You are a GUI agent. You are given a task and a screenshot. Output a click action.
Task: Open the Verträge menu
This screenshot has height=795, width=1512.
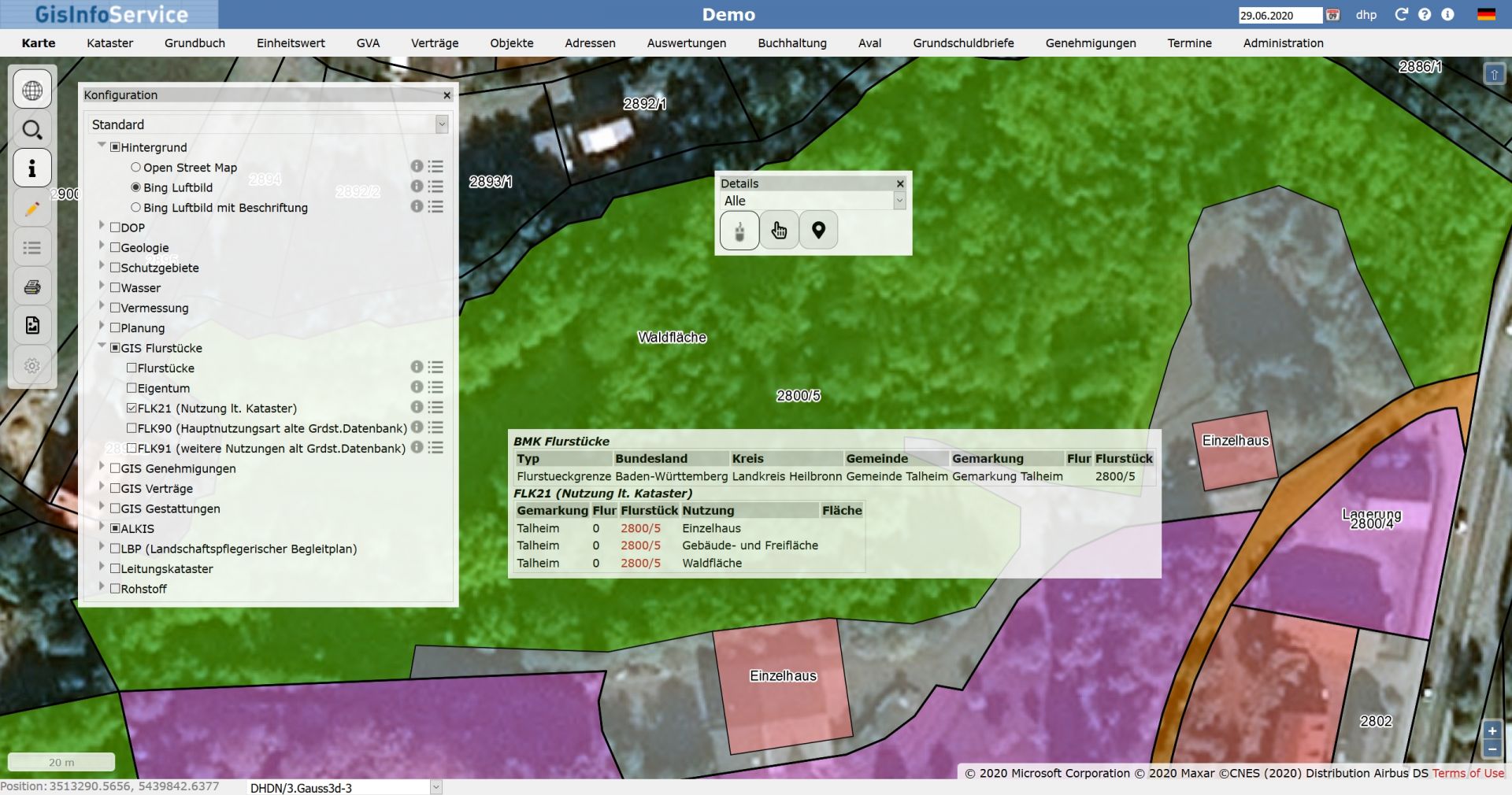[435, 43]
